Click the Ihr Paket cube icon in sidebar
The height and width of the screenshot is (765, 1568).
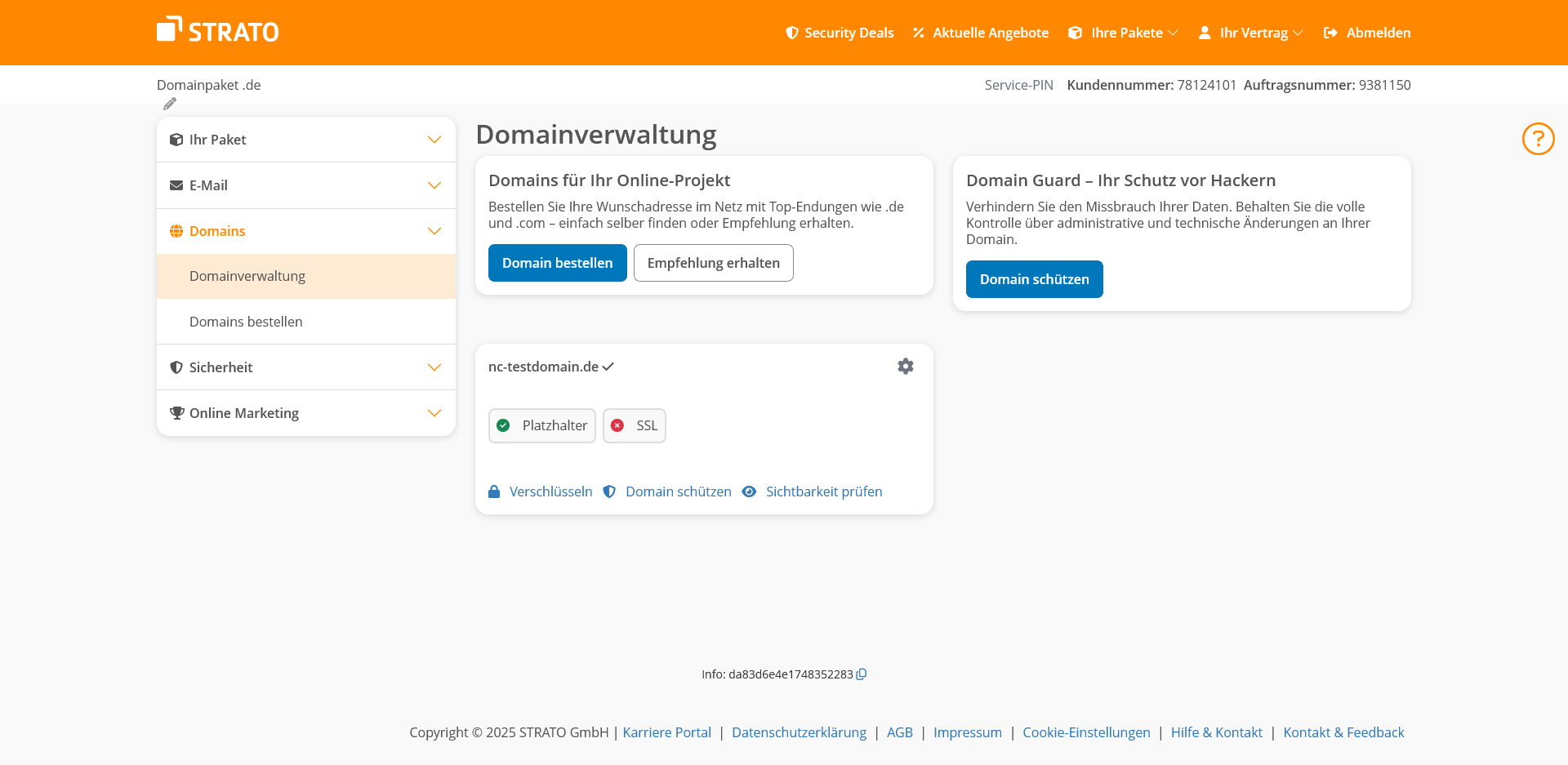point(176,140)
